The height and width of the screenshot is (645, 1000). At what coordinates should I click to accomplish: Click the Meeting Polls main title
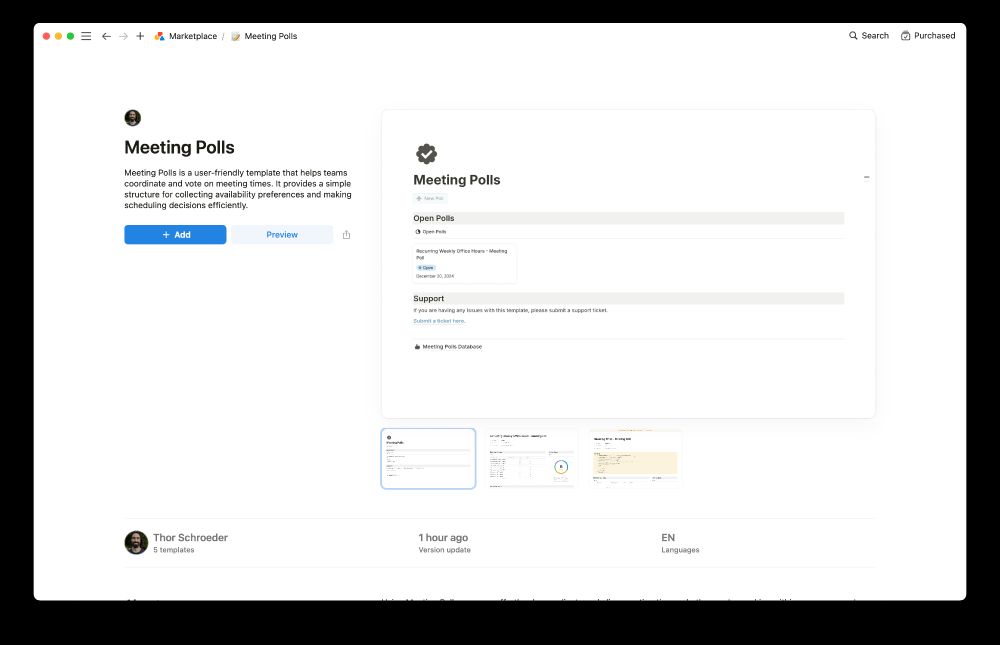179,147
